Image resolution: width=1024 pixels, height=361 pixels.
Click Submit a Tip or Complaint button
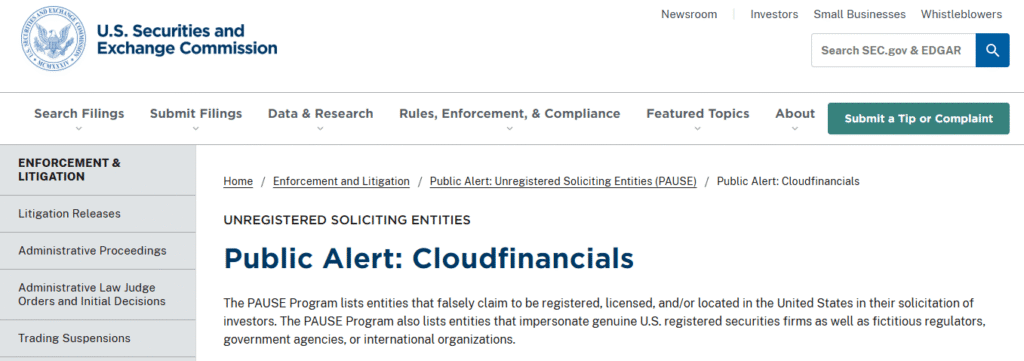click(918, 119)
